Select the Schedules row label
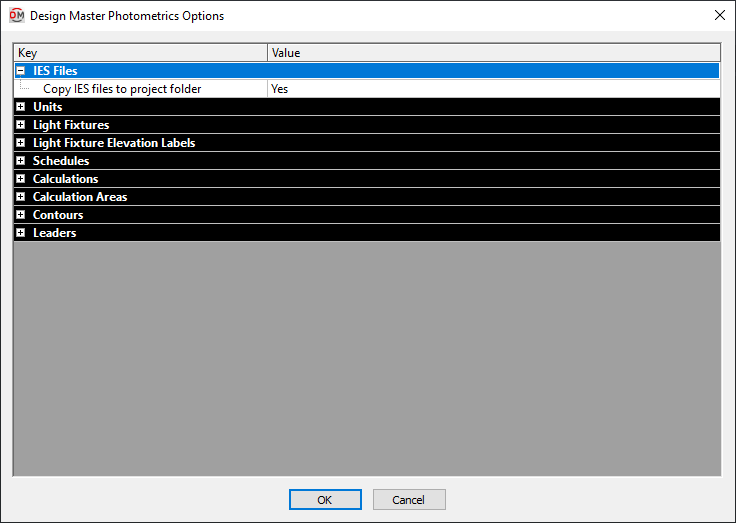Viewport: 736px width, 523px height. [x=61, y=161]
